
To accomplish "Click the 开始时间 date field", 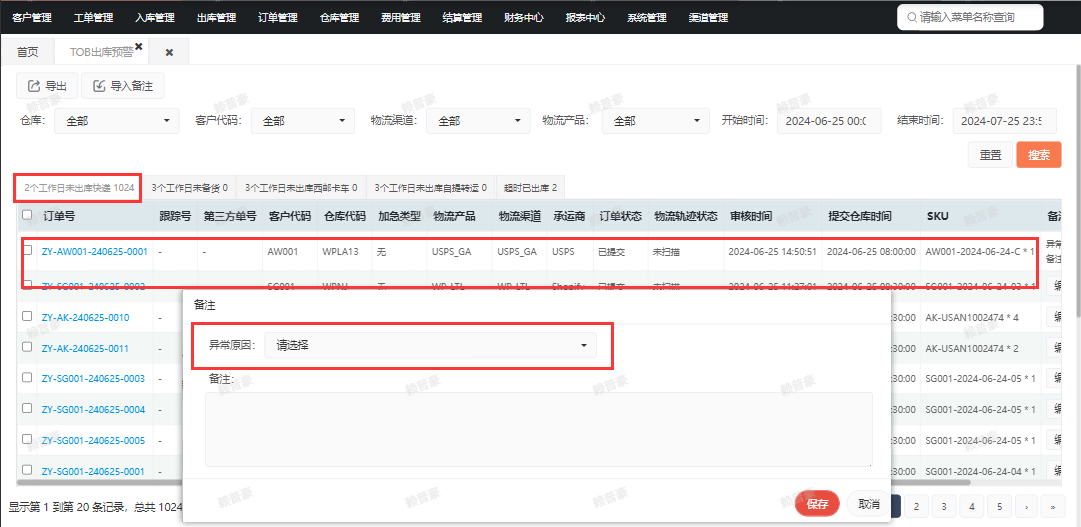I will click(x=831, y=121).
